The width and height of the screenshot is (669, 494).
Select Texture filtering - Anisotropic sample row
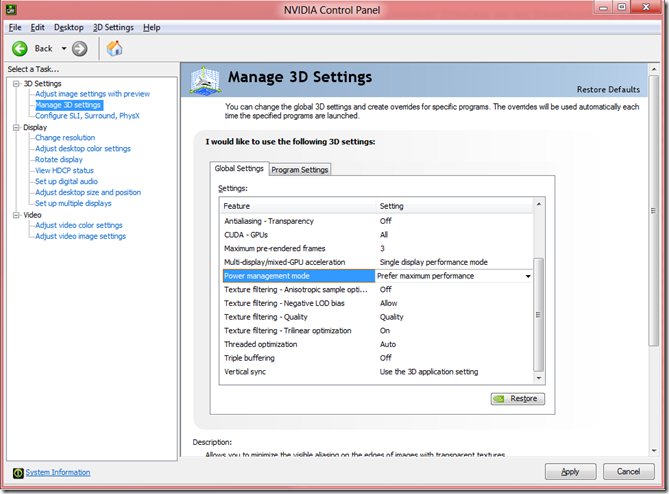coord(377,290)
